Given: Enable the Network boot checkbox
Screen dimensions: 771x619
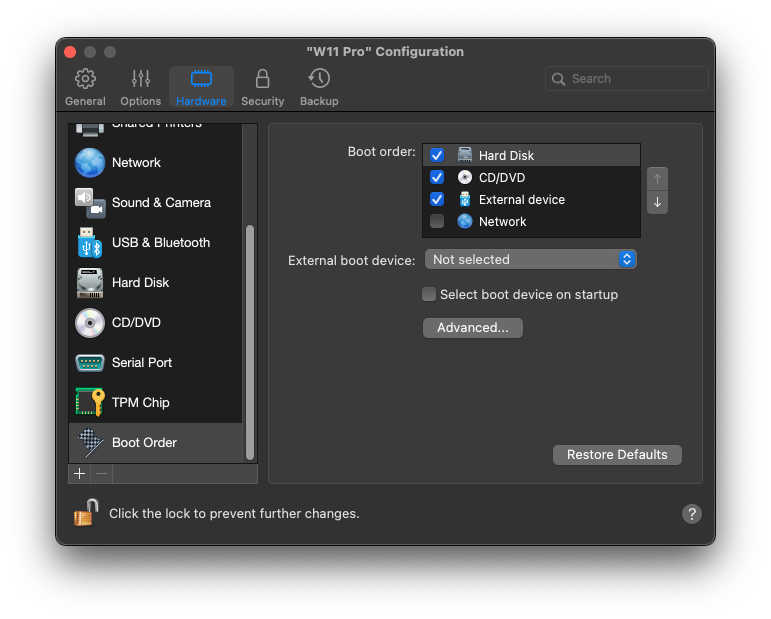Looking at the screenshot, I should [437, 221].
